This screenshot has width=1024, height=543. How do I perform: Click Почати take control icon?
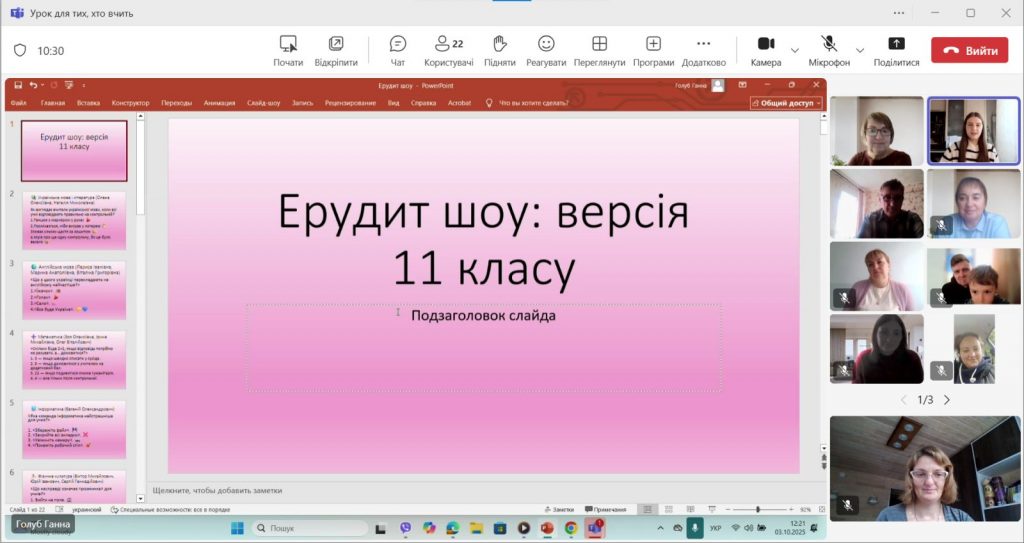click(x=288, y=50)
